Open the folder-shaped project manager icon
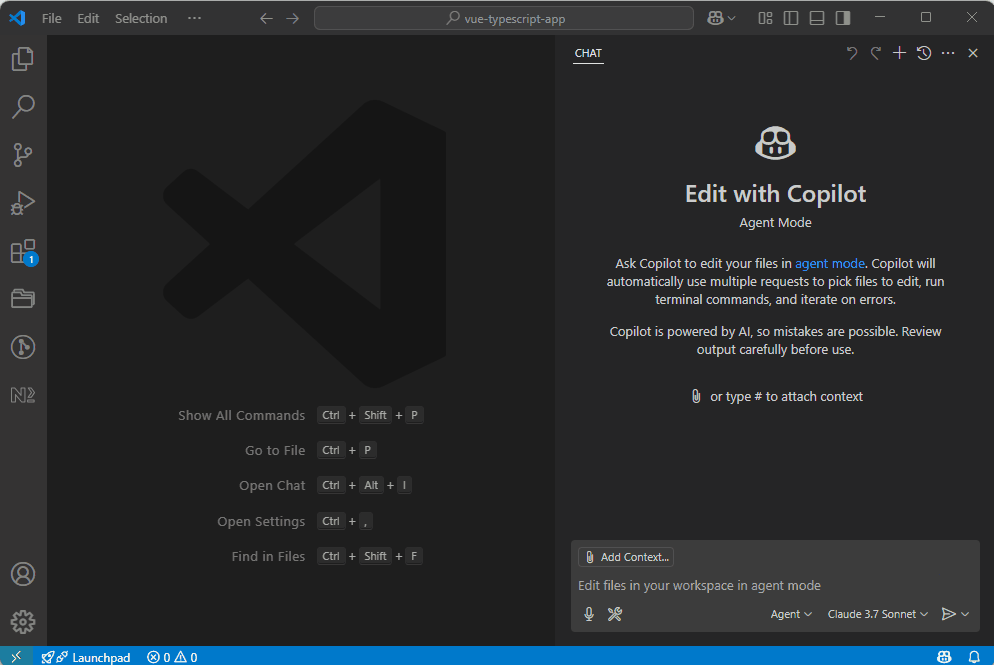This screenshot has width=994, height=665. coord(23,299)
